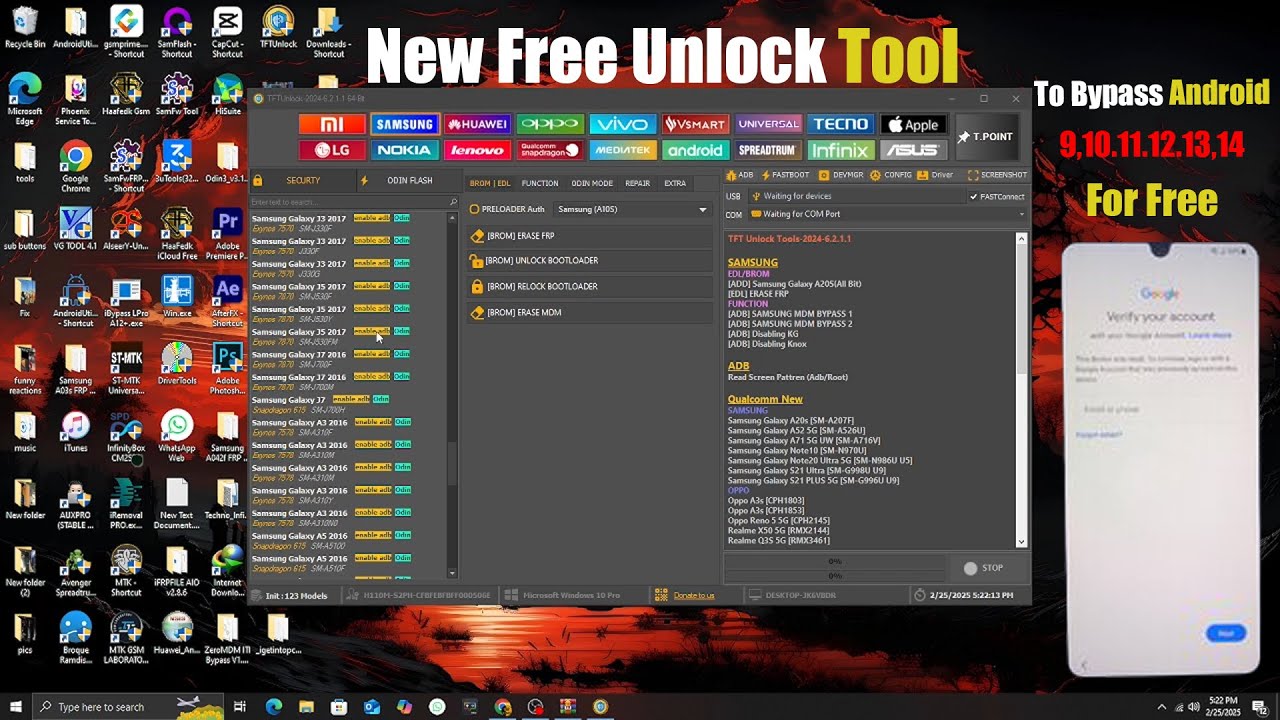The image size is (1280, 720).
Task: Select the Samsung brand button
Action: (404, 124)
